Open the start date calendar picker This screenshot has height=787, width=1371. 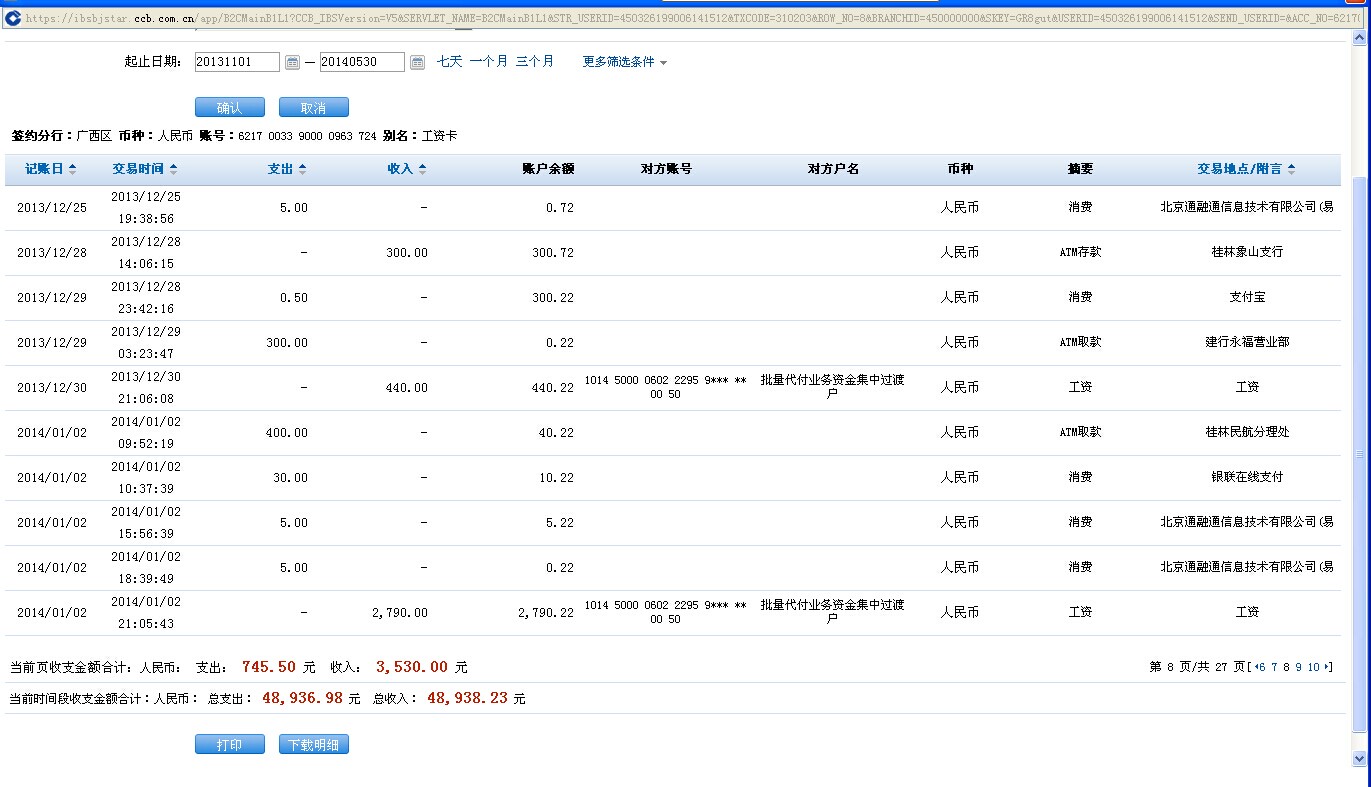point(292,62)
